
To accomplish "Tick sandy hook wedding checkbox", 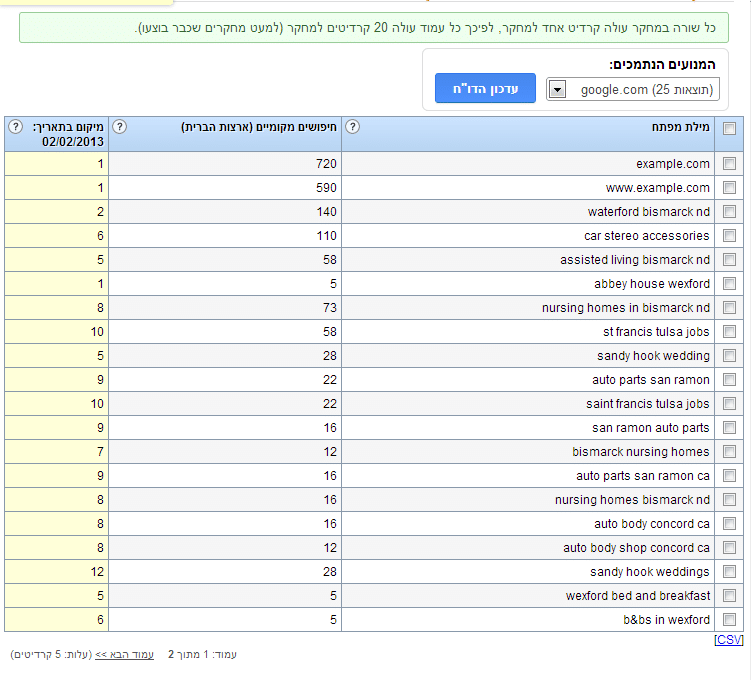I will click(729, 355).
